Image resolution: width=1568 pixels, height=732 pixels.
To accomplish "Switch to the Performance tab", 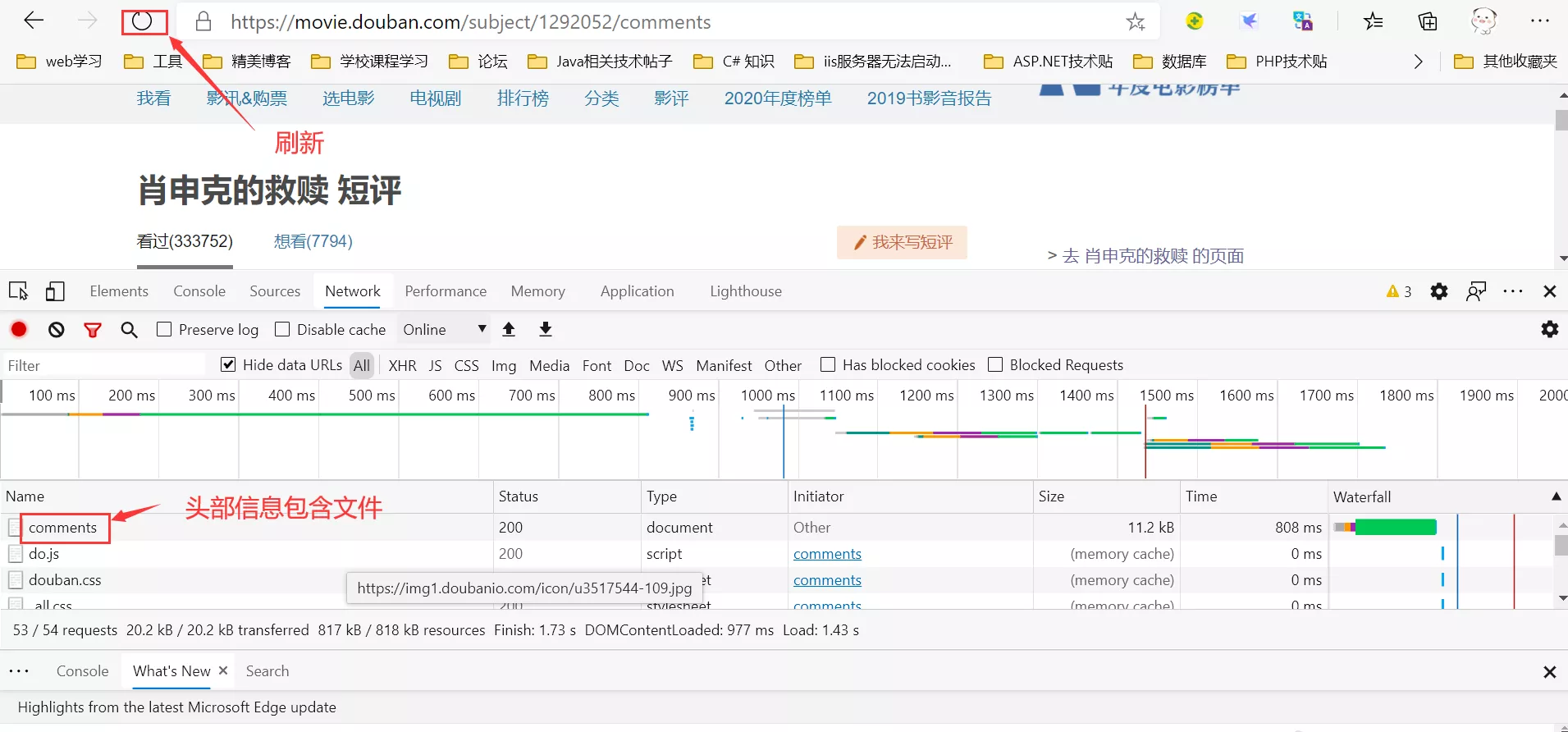I will click(x=446, y=291).
